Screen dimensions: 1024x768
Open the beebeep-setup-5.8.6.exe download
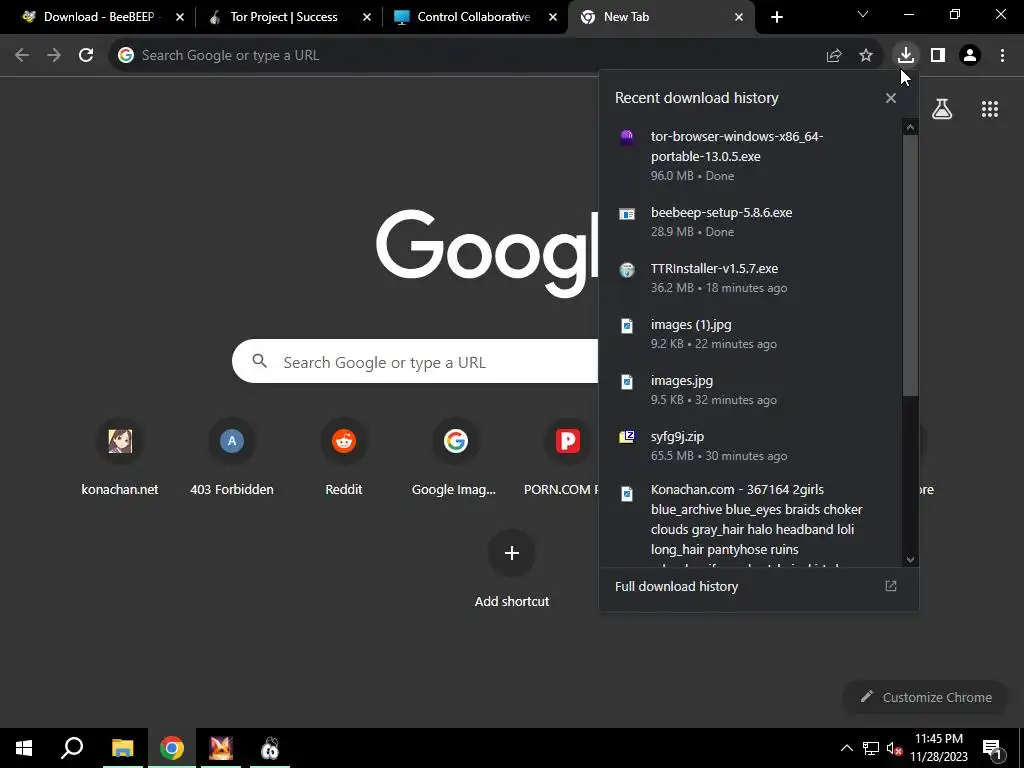[751, 221]
